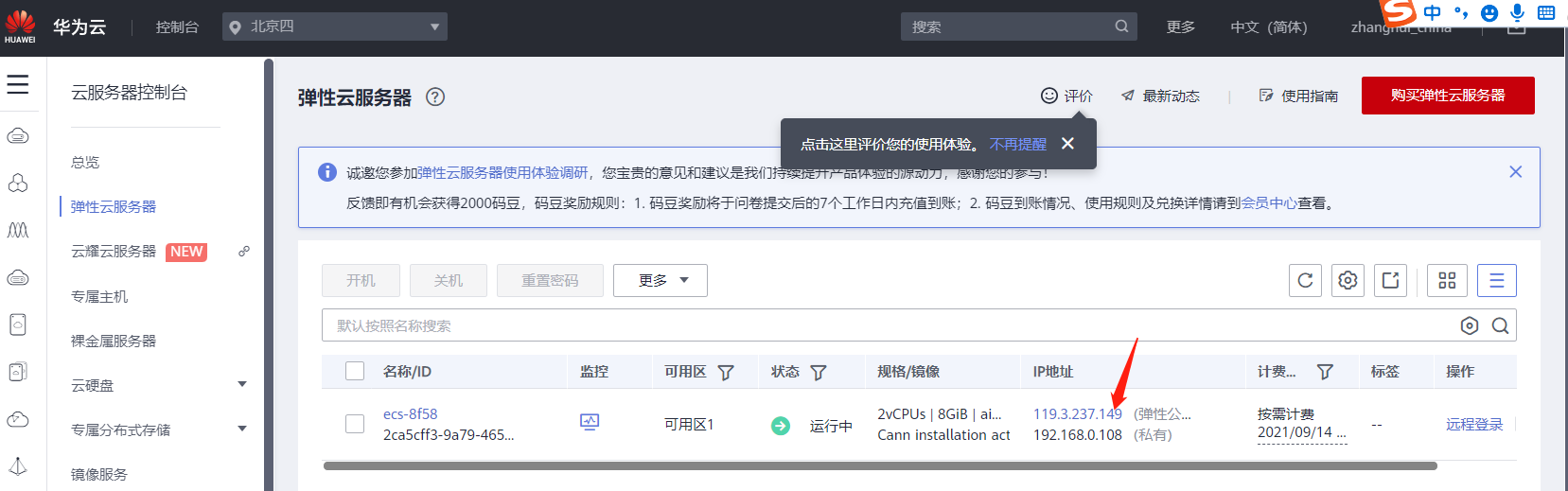
Task: Open the 会员中心 link
Action: (1269, 203)
